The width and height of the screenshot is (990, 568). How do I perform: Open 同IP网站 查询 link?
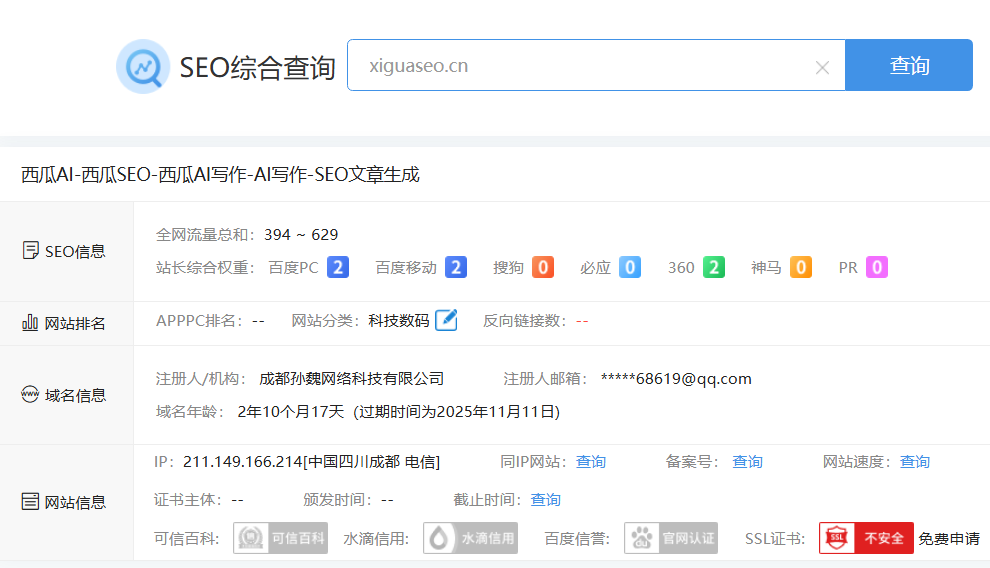591,461
